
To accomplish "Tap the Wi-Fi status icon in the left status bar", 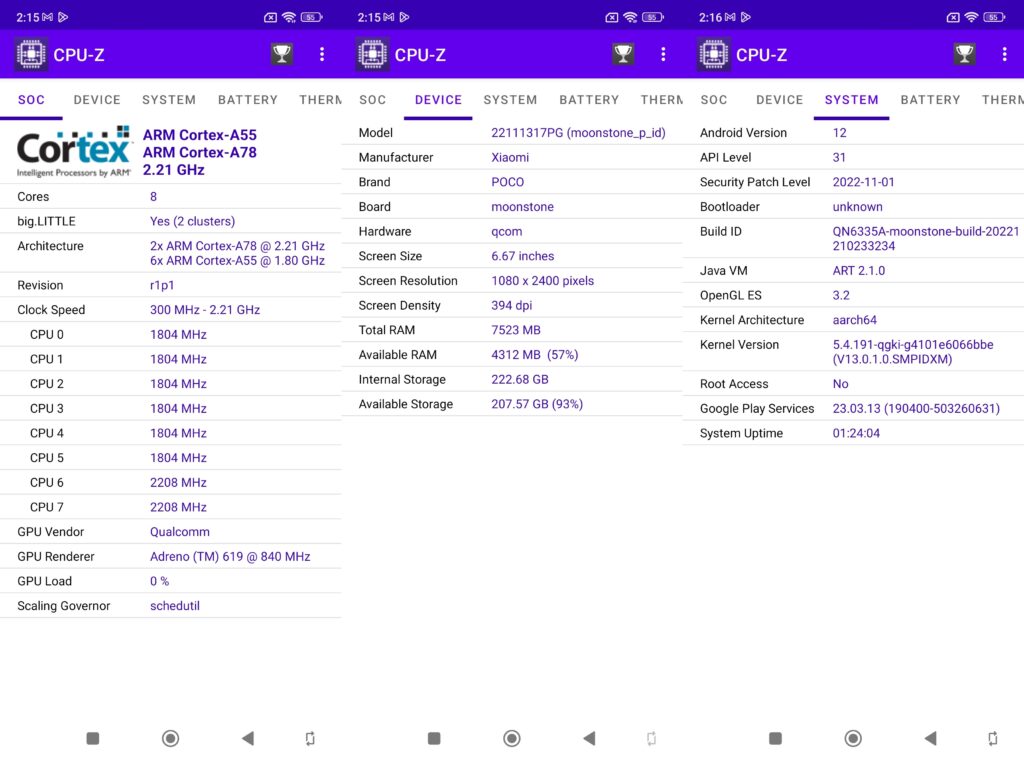I will click(289, 17).
